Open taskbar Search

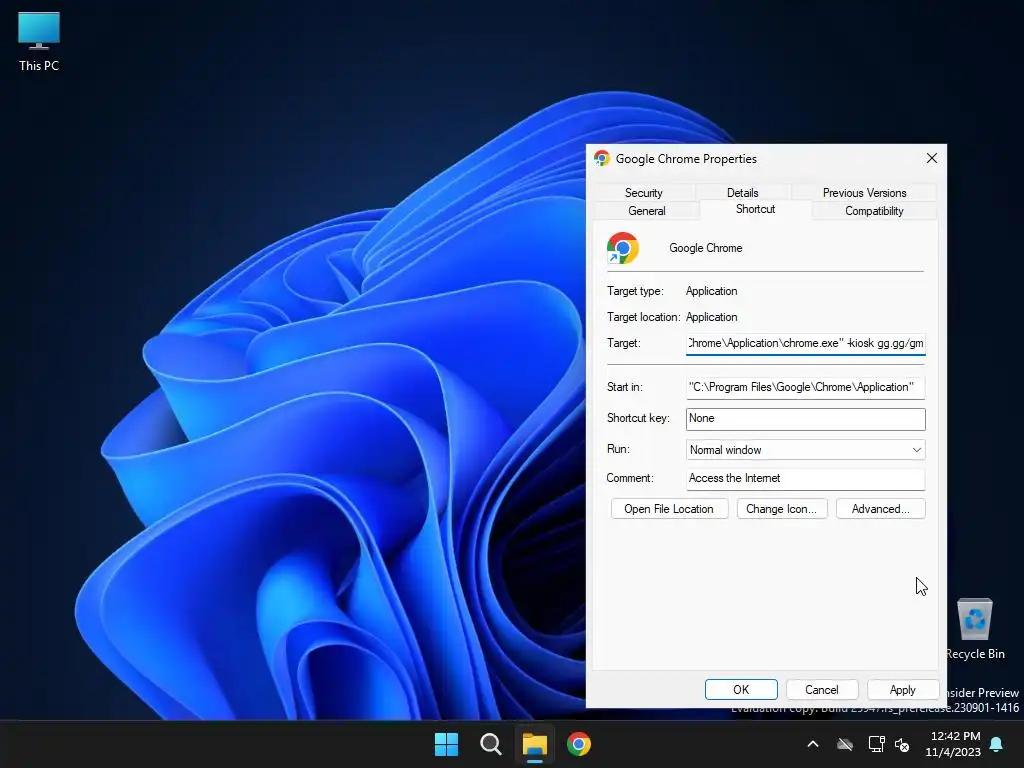coord(490,744)
